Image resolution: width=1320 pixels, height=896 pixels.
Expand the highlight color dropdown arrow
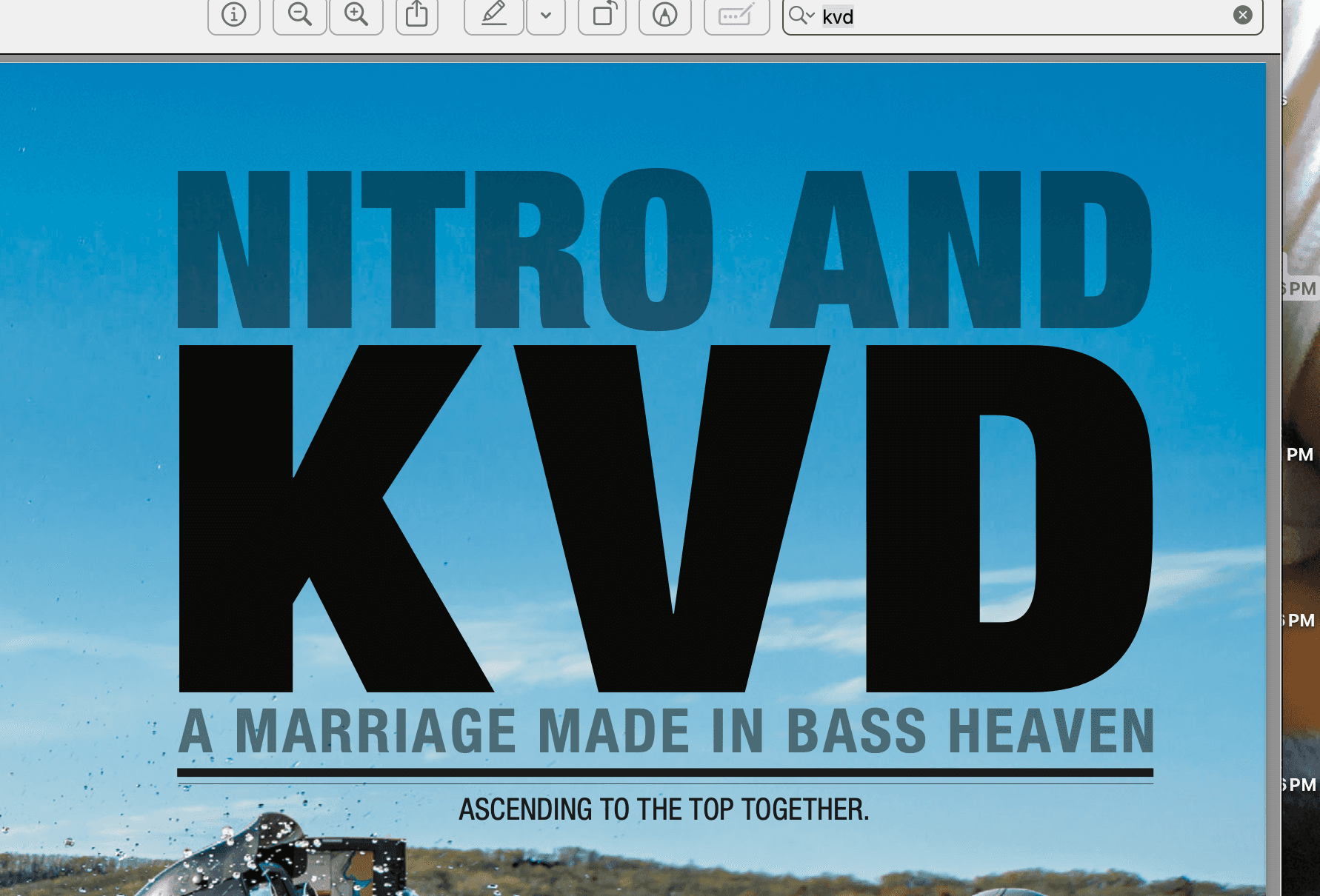546,16
